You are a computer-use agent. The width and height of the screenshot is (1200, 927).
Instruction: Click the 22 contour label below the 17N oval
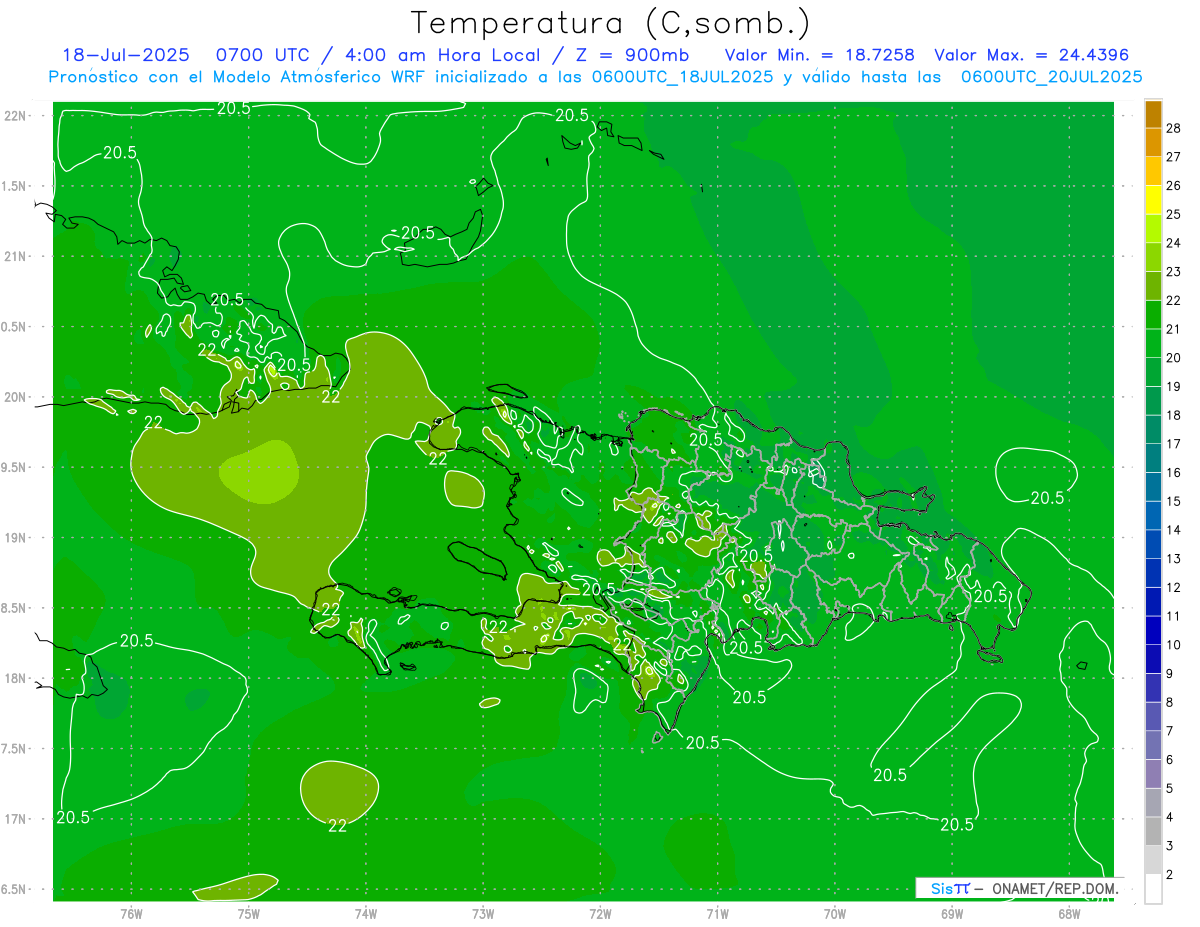click(x=338, y=826)
